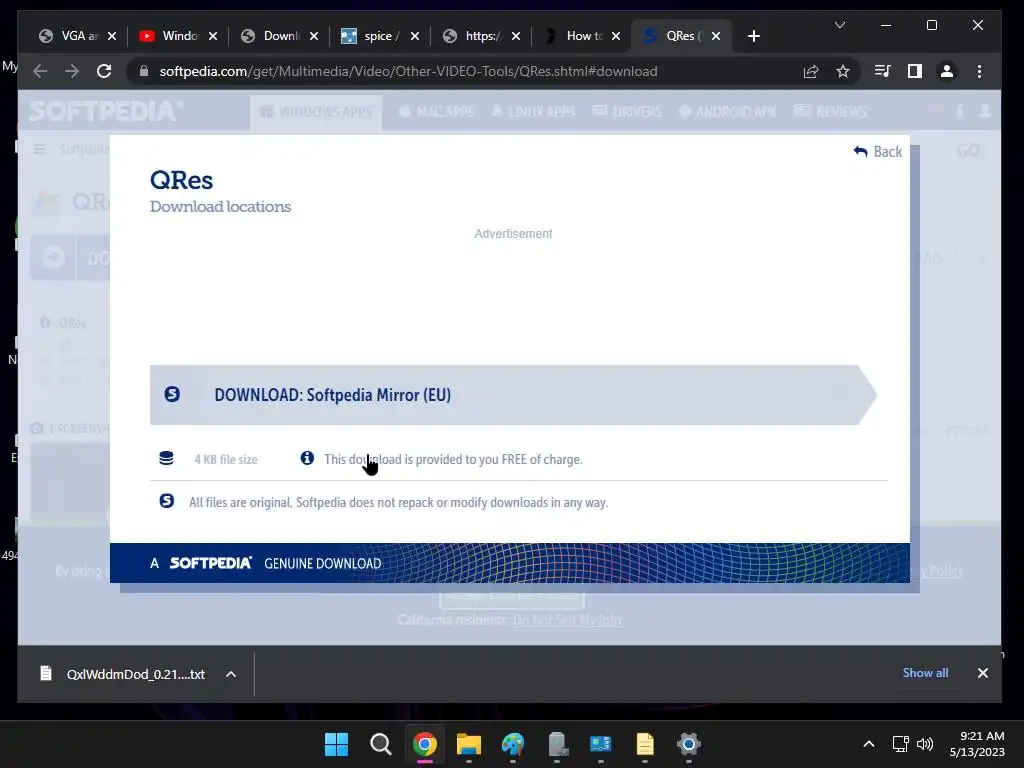The height and width of the screenshot is (768, 1024).
Task: Open the DRIVERS menu
Action: tap(627, 112)
